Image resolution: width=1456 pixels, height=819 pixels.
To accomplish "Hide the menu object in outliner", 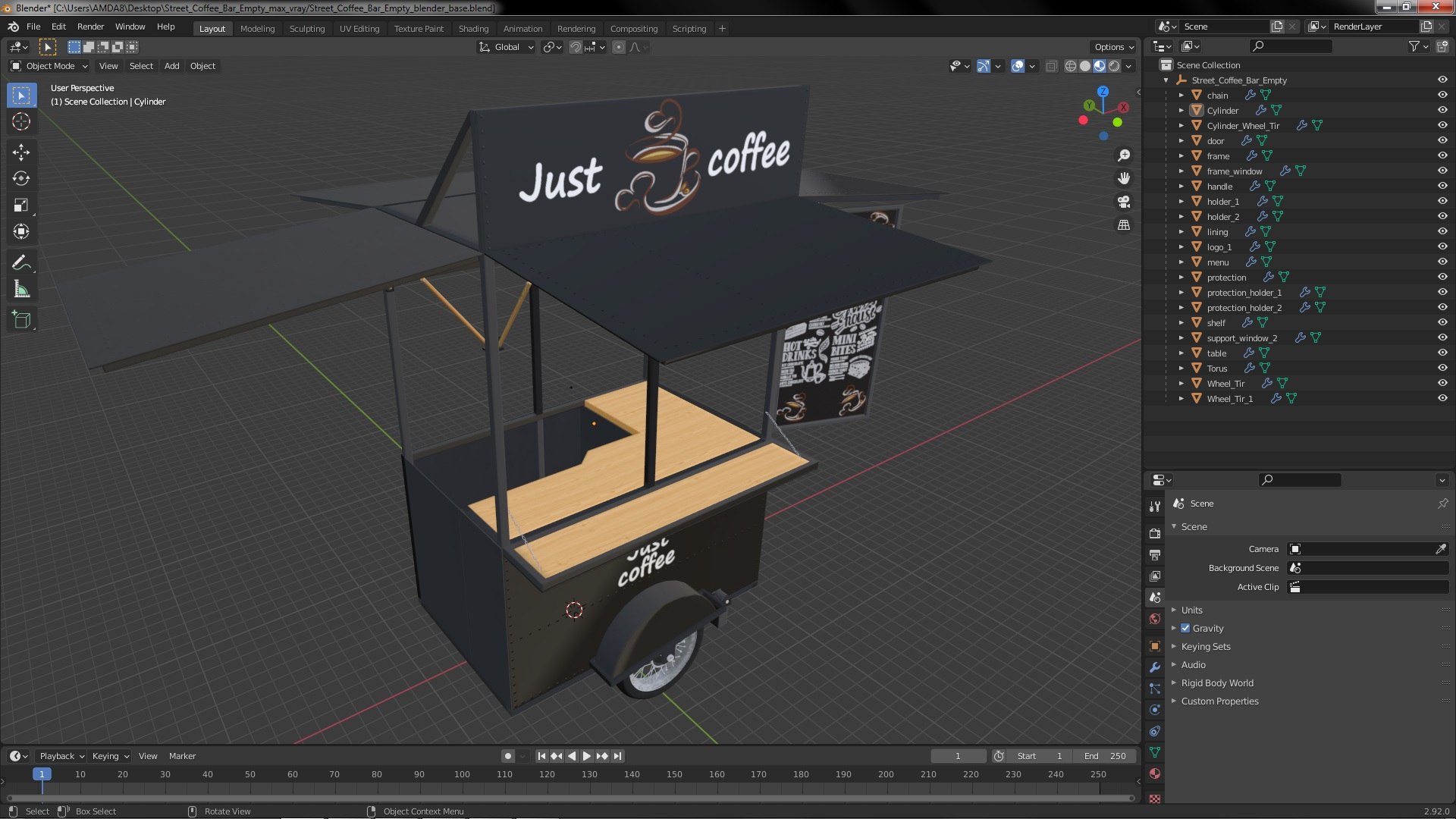I will pyautogui.click(x=1442, y=262).
